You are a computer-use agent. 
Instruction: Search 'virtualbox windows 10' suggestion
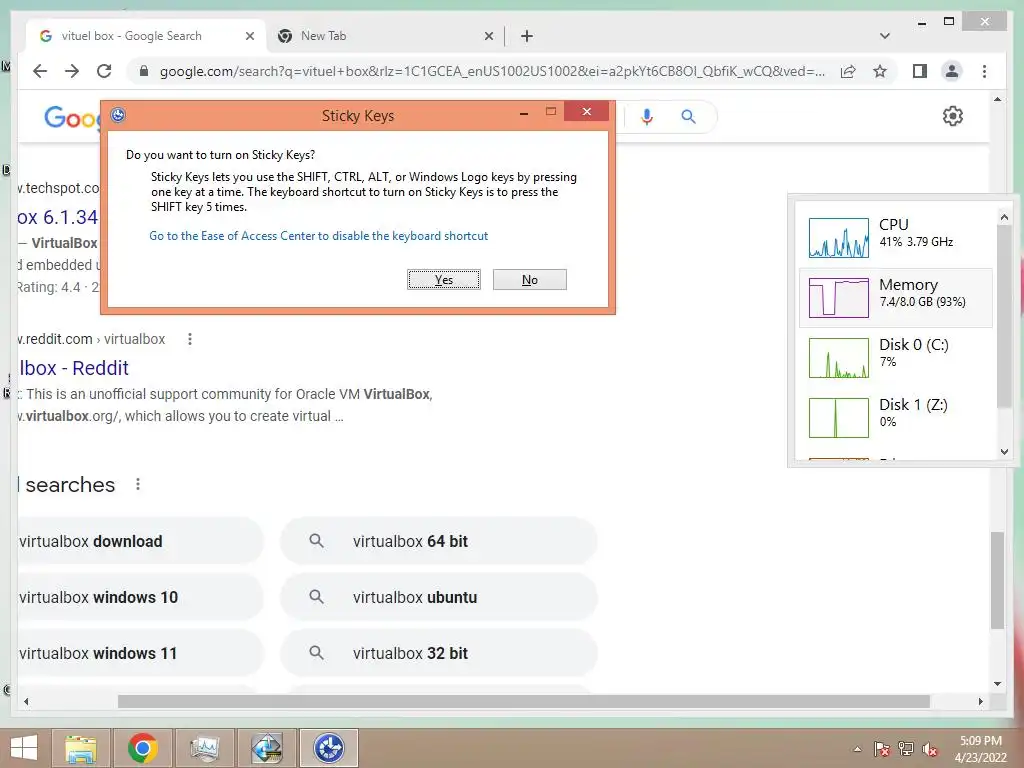pos(140,597)
